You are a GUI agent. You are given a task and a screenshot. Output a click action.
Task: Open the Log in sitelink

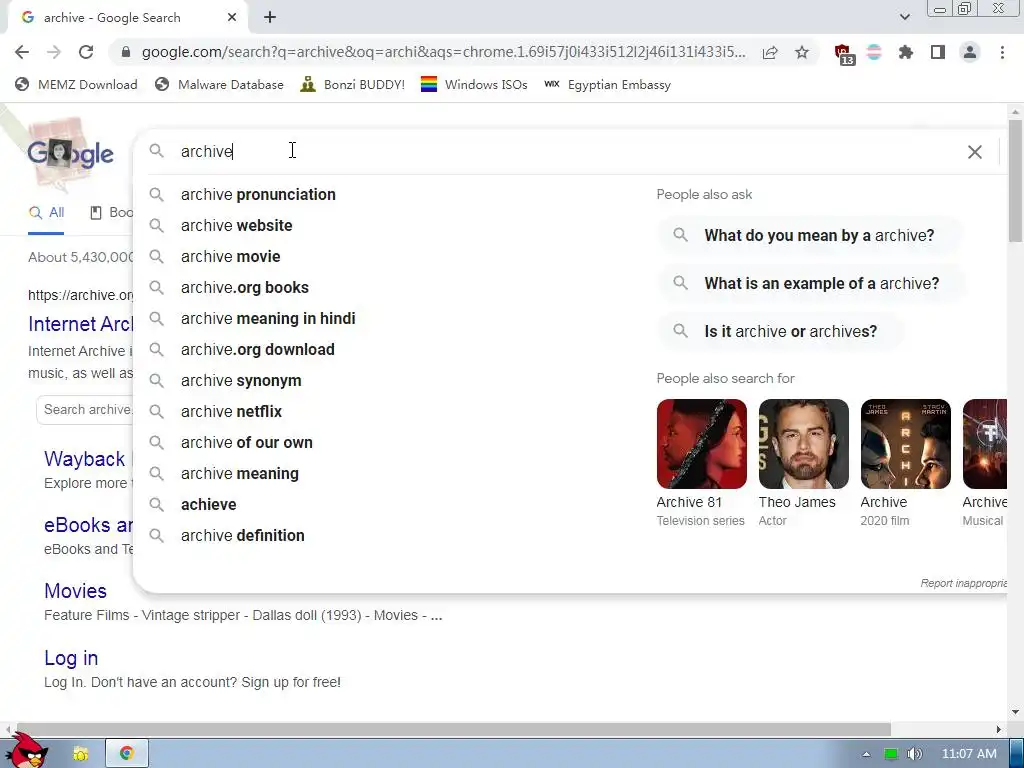(71, 658)
